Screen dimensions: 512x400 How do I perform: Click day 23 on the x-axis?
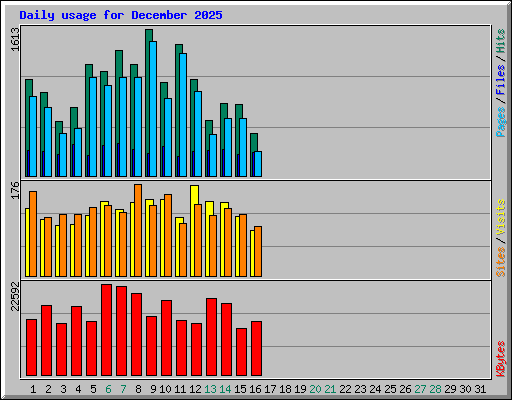360,389
